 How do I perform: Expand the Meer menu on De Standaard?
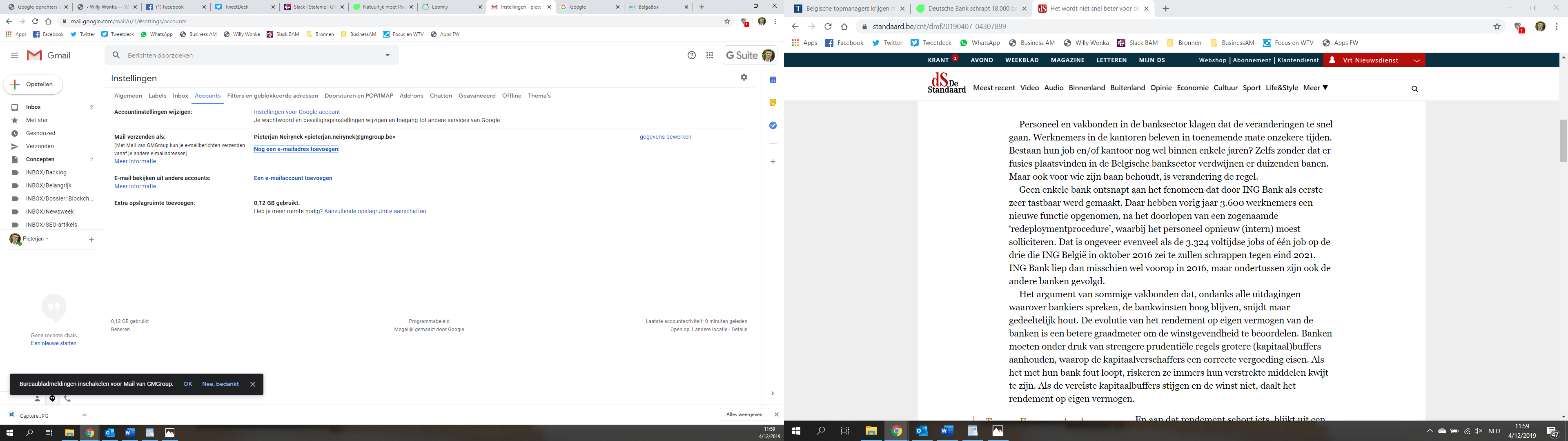[1315, 88]
